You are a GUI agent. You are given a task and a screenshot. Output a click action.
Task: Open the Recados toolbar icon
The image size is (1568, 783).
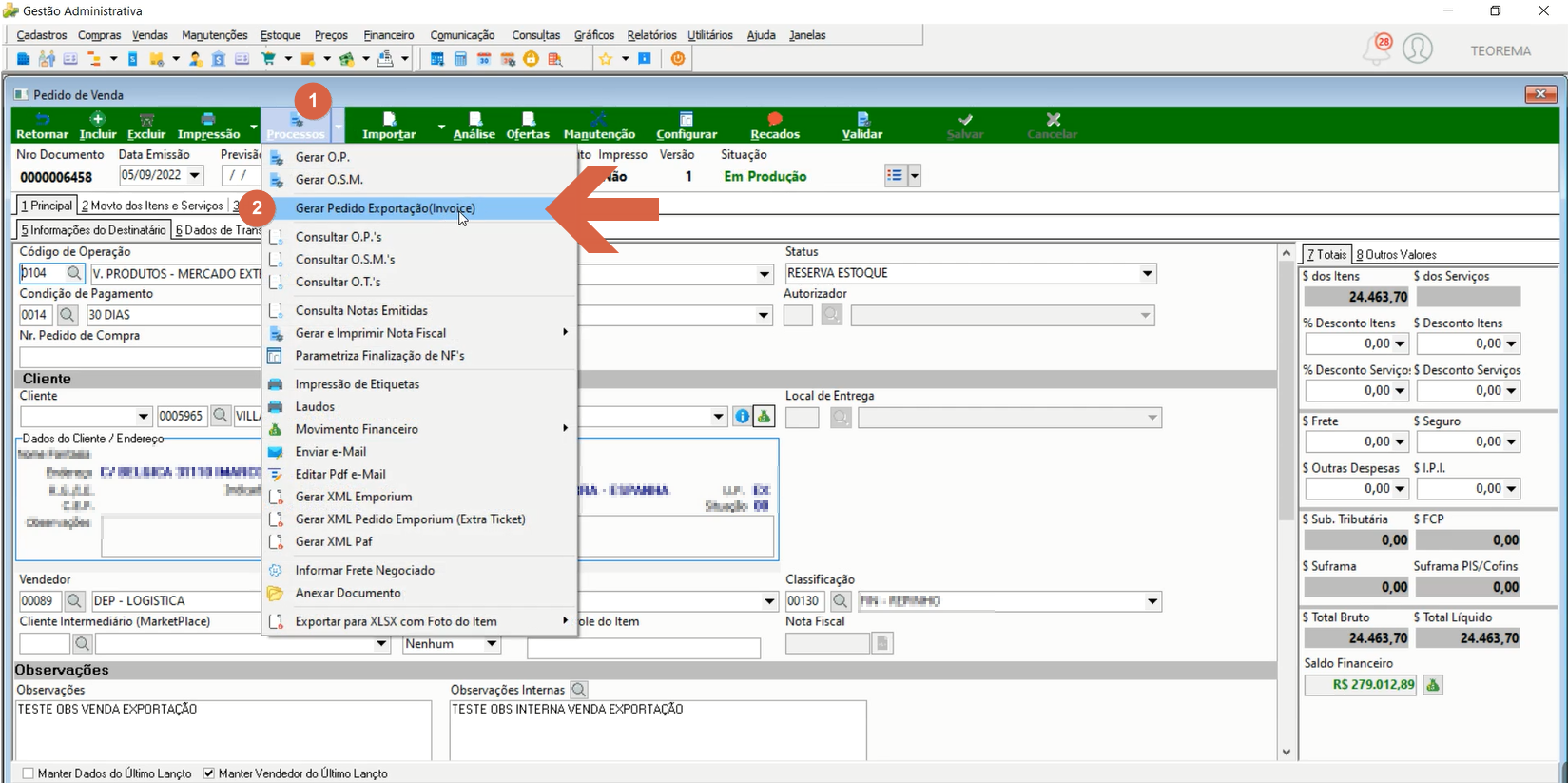pyautogui.click(x=775, y=126)
